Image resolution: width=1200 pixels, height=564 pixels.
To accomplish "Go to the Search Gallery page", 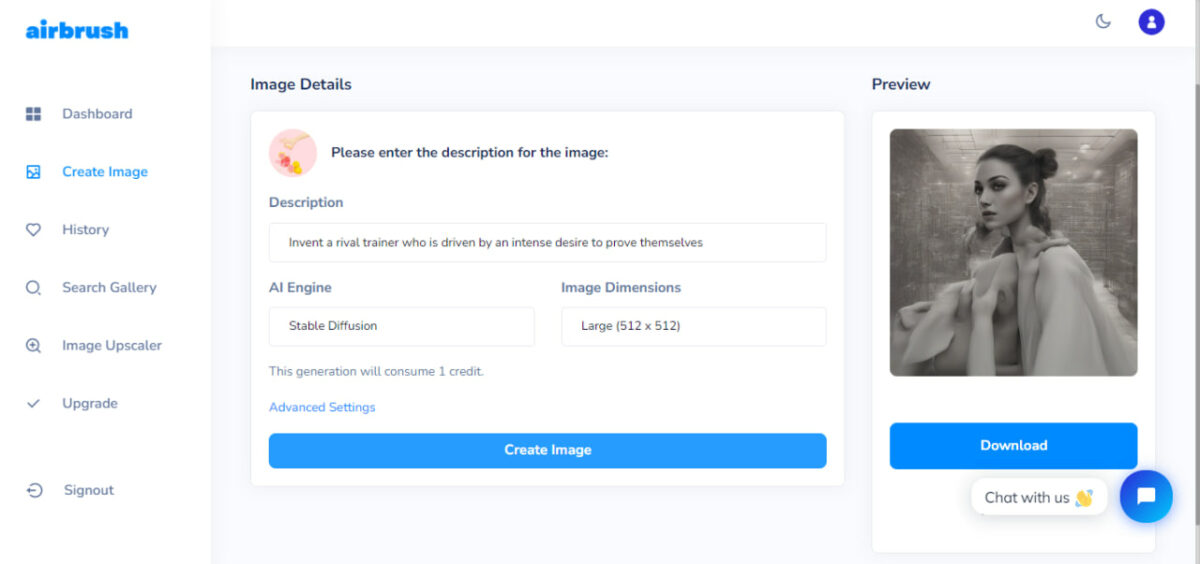I will 109,288.
